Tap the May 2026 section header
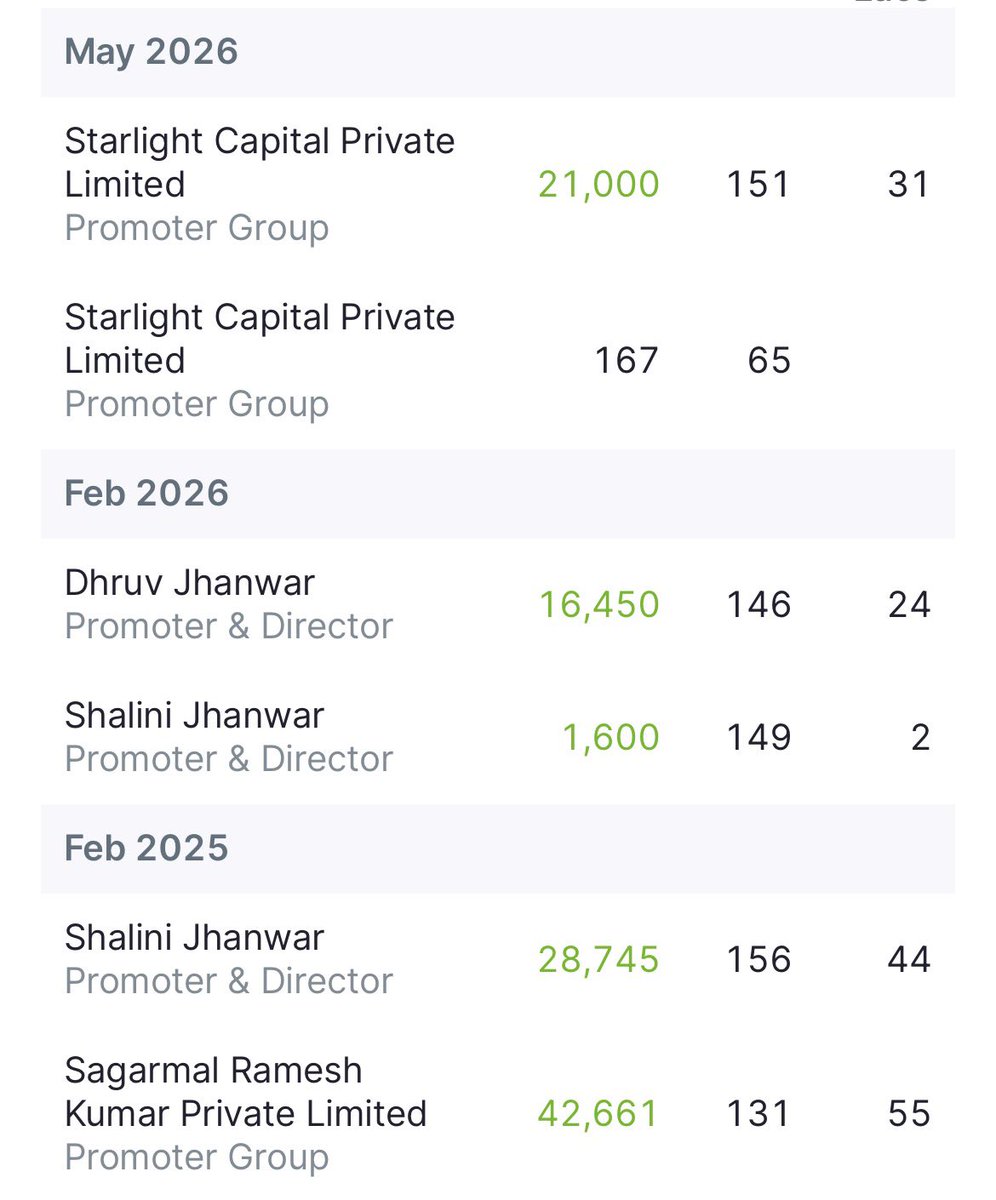This screenshot has width=996, height=1200. (498, 52)
